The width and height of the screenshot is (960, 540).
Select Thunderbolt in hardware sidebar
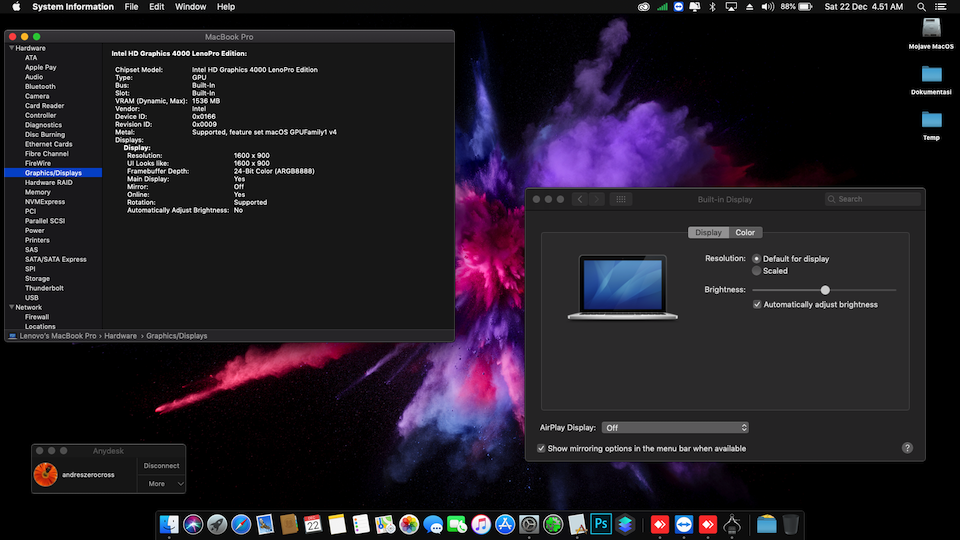(44, 288)
